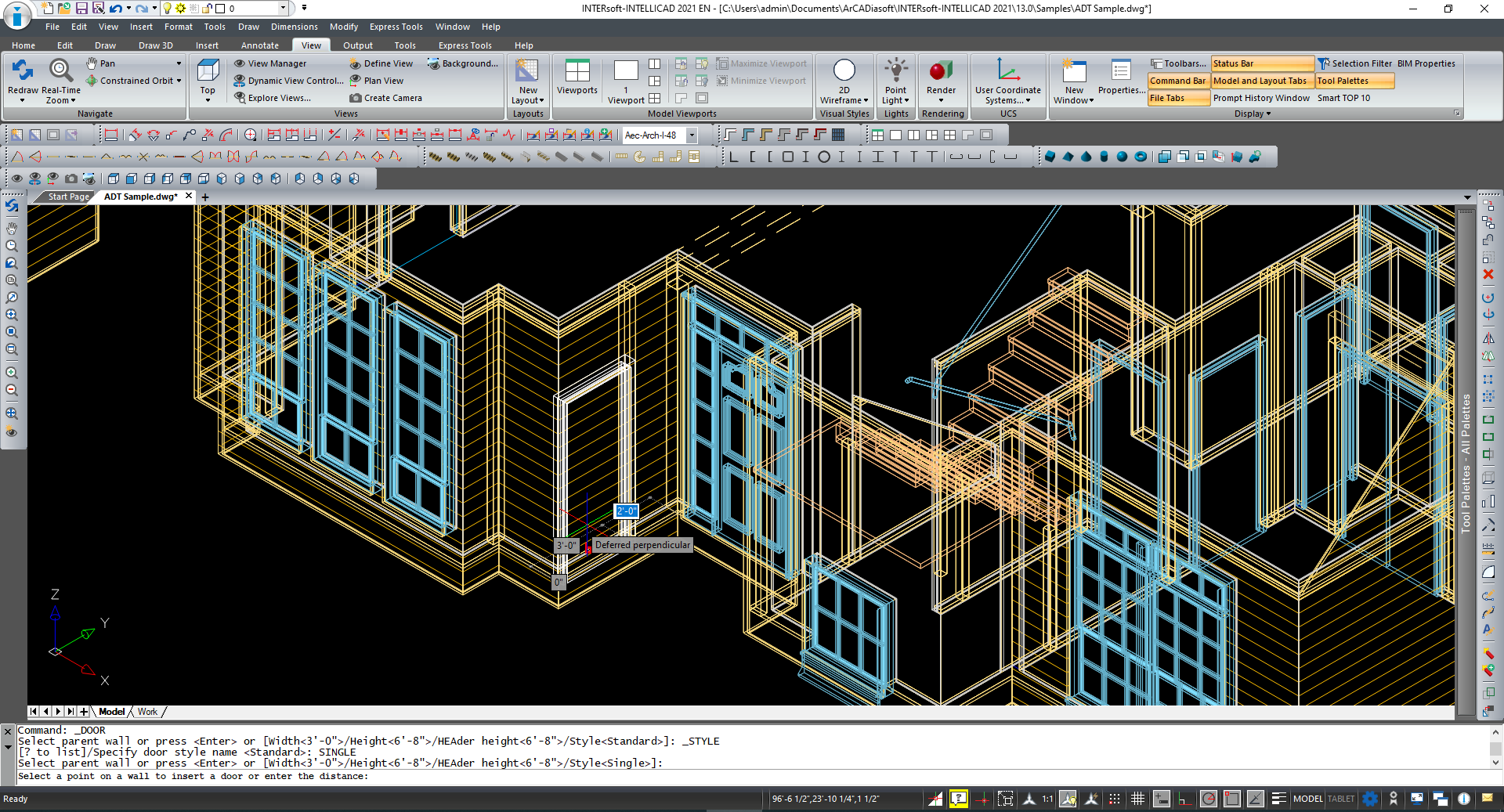This screenshot has width=1504, height=812.
Task: Toggle the grid display in the status bar
Action: click(x=1137, y=799)
